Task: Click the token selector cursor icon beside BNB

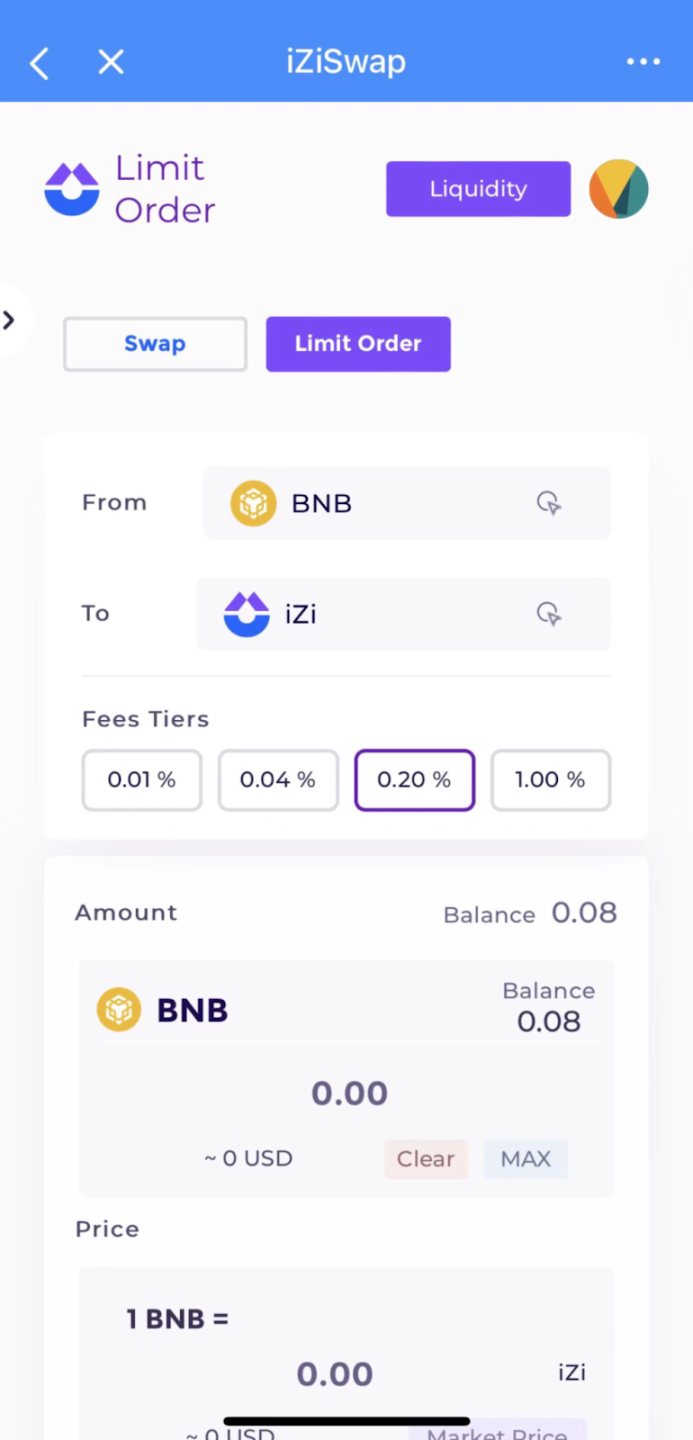Action: tap(548, 503)
